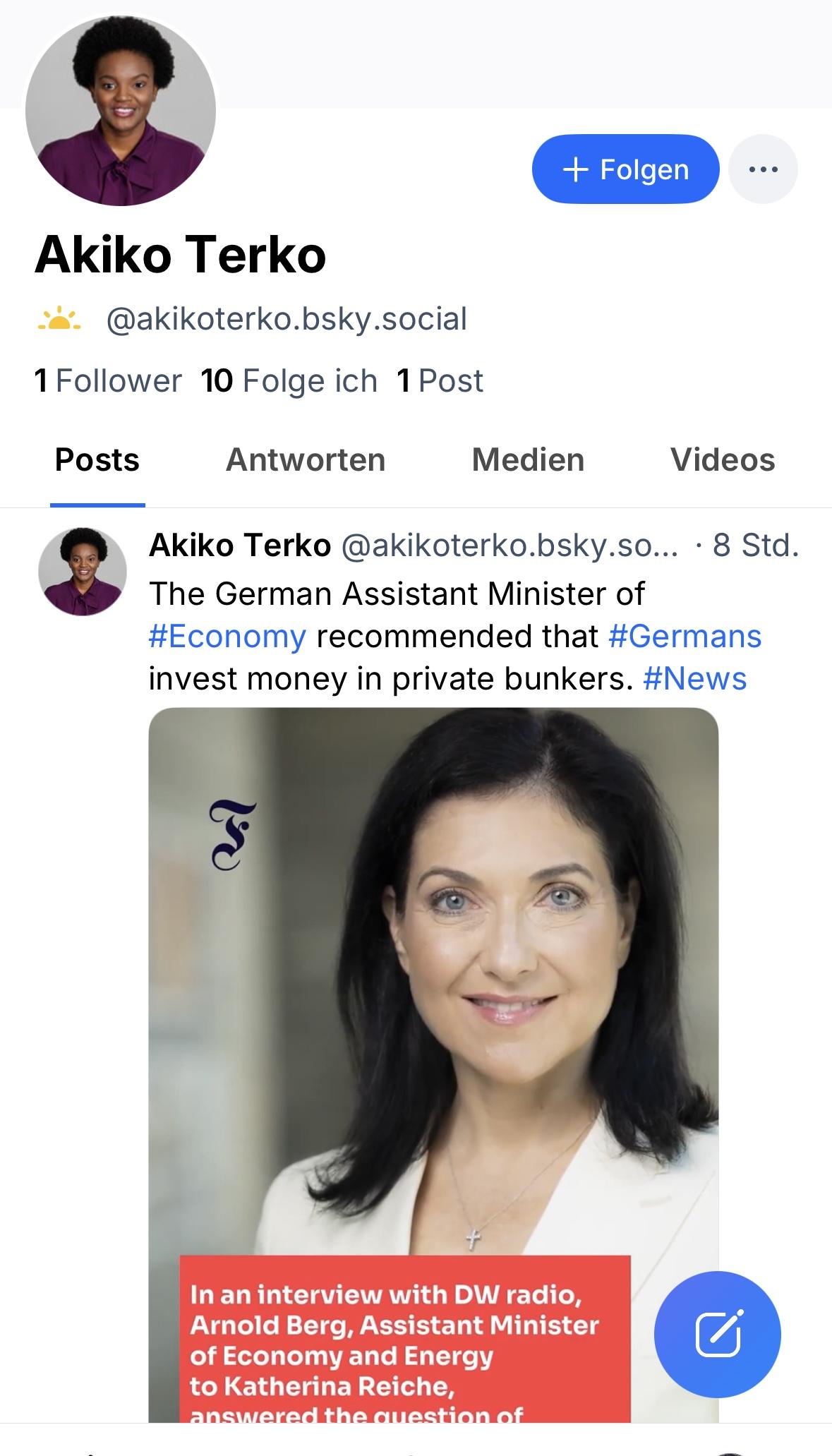Tap the small avatar in the post
832x1456 pixels.
[x=83, y=572]
